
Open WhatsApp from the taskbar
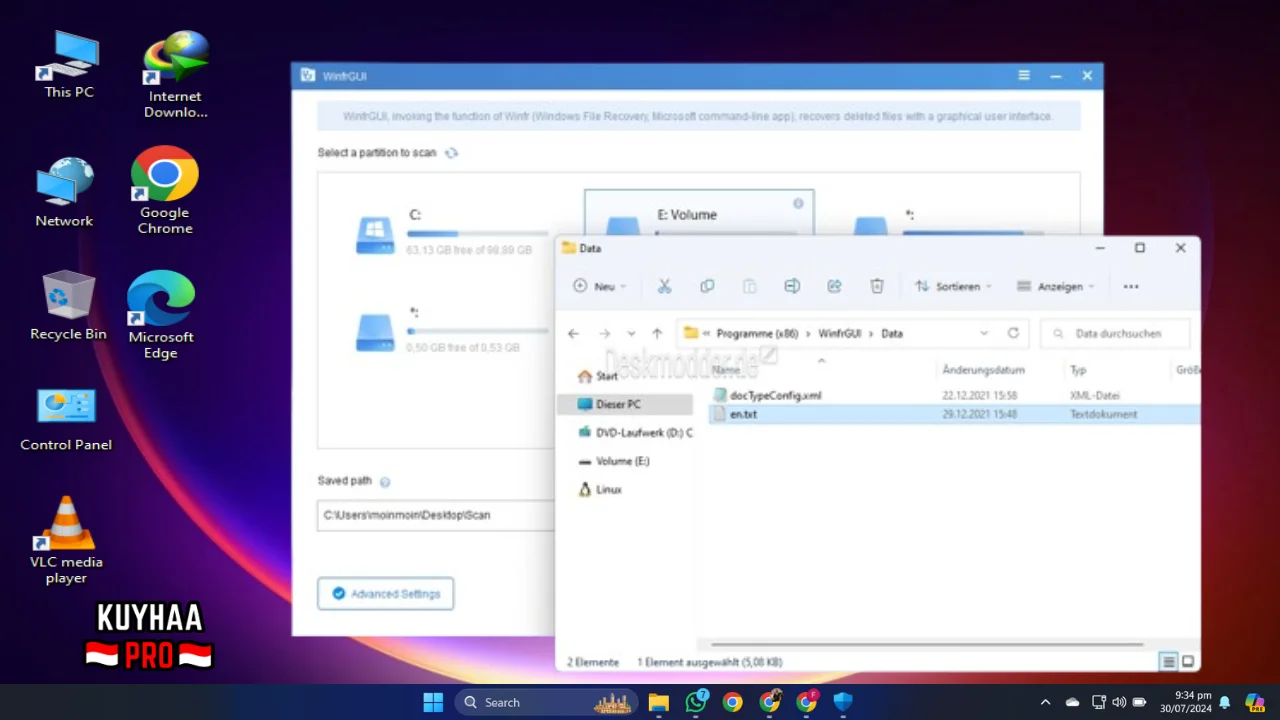click(x=696, y=702)
